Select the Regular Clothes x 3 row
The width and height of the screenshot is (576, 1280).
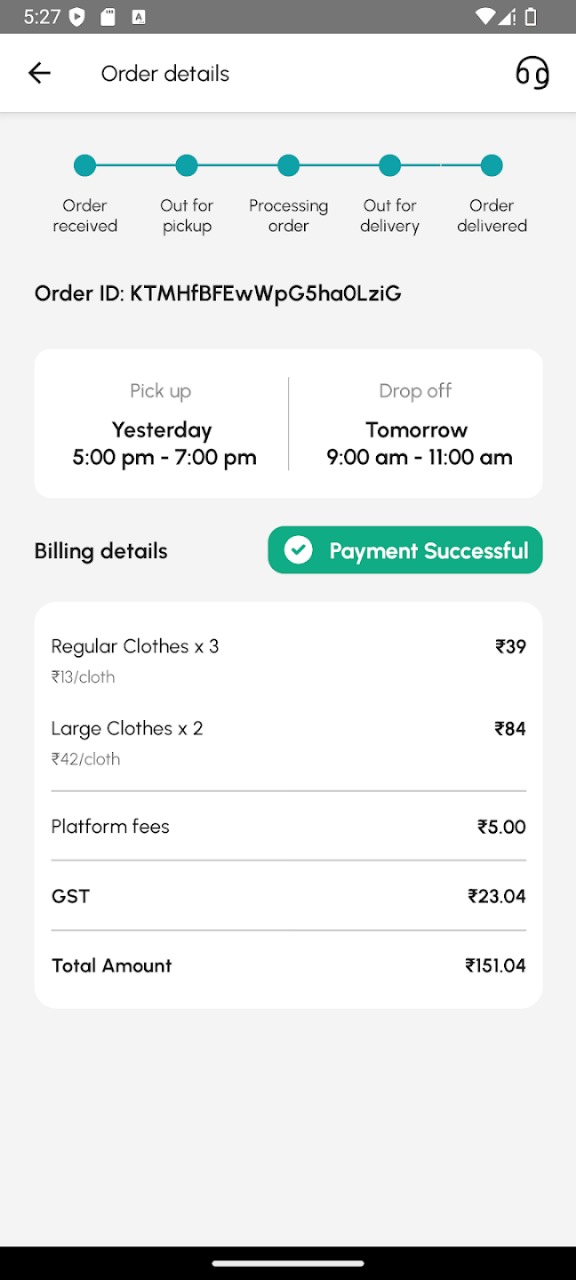288,660
